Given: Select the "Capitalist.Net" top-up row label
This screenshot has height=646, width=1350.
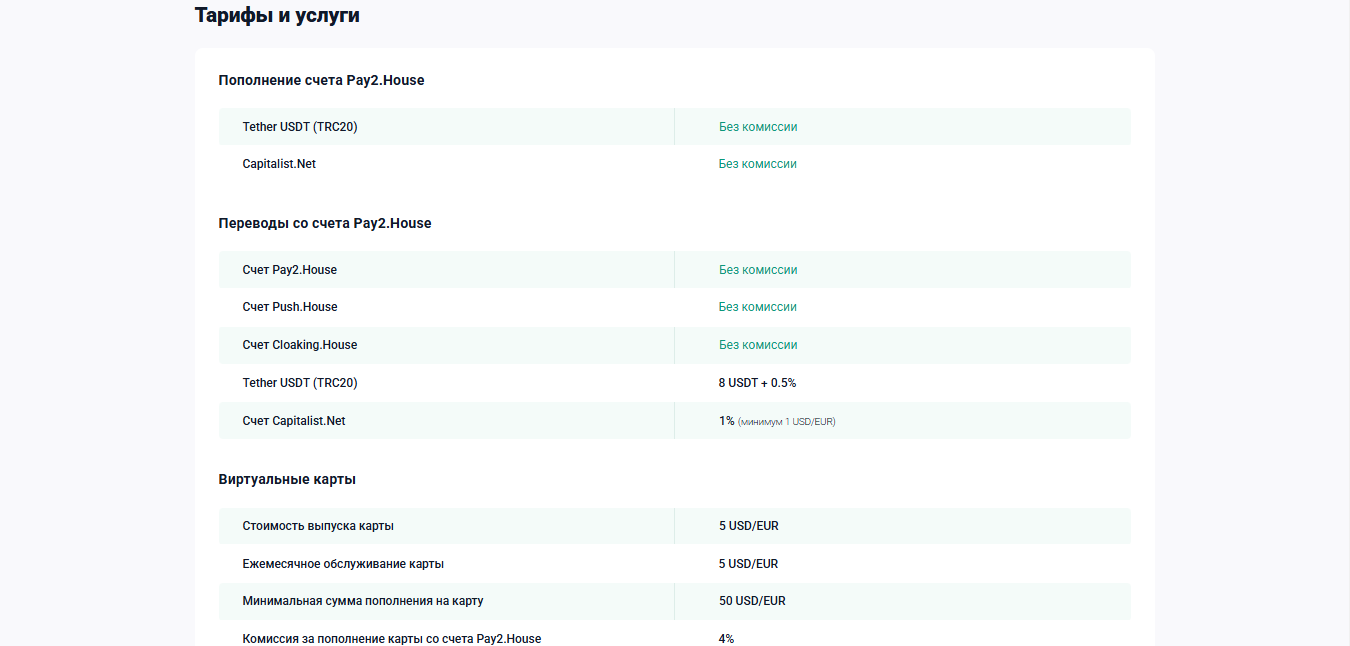Looking at the screenshot, I should [x=279, y=164].
